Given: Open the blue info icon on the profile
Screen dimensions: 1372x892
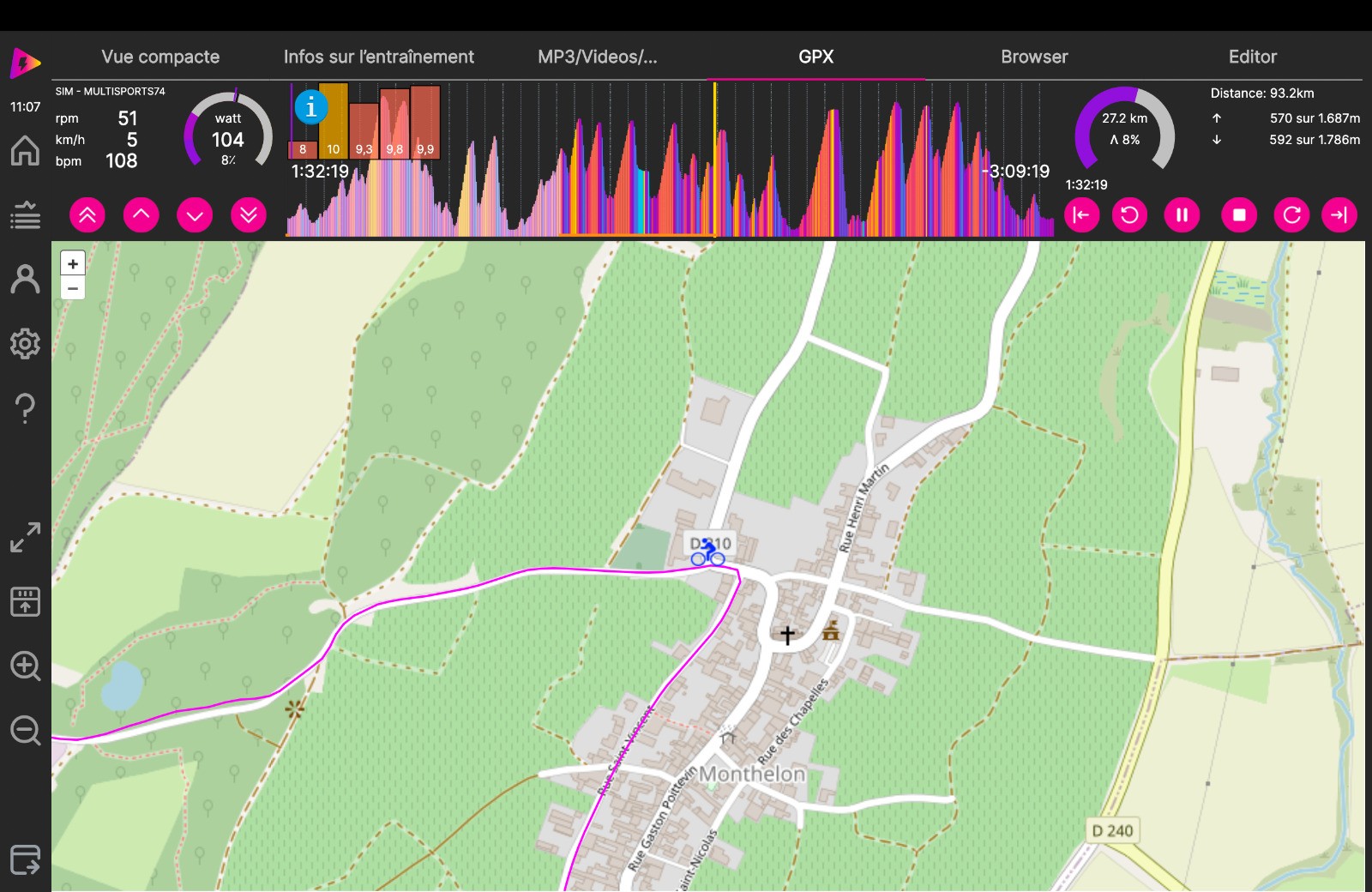Looking at the screenshot, I should point(310,108).
